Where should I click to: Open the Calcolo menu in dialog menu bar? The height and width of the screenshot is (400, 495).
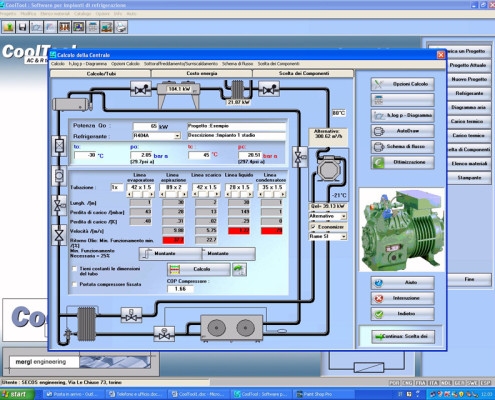(x=58, y=63)
